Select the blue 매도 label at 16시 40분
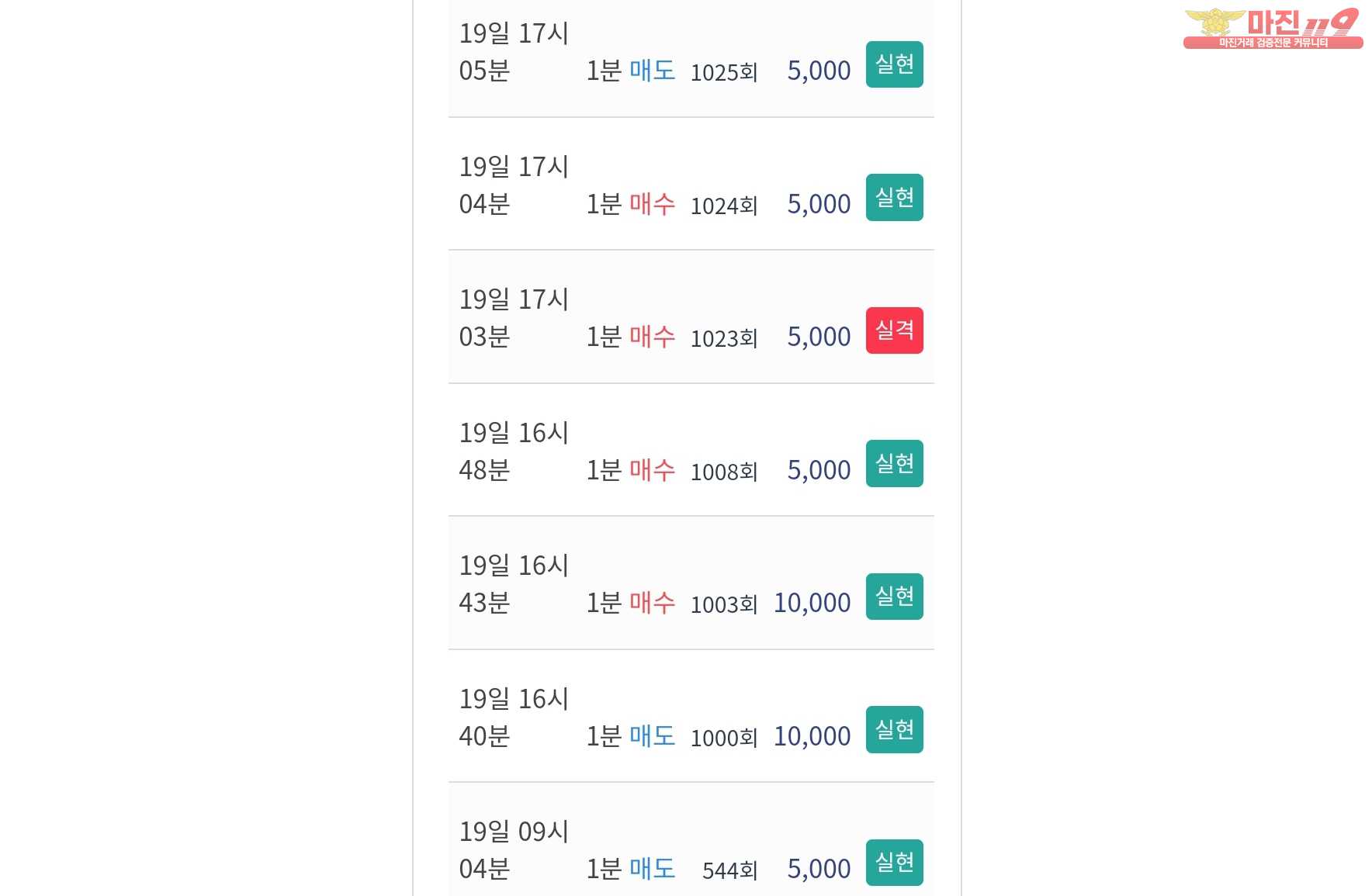1372x896 pixels. pyautogui.click(x=652, y=736)
